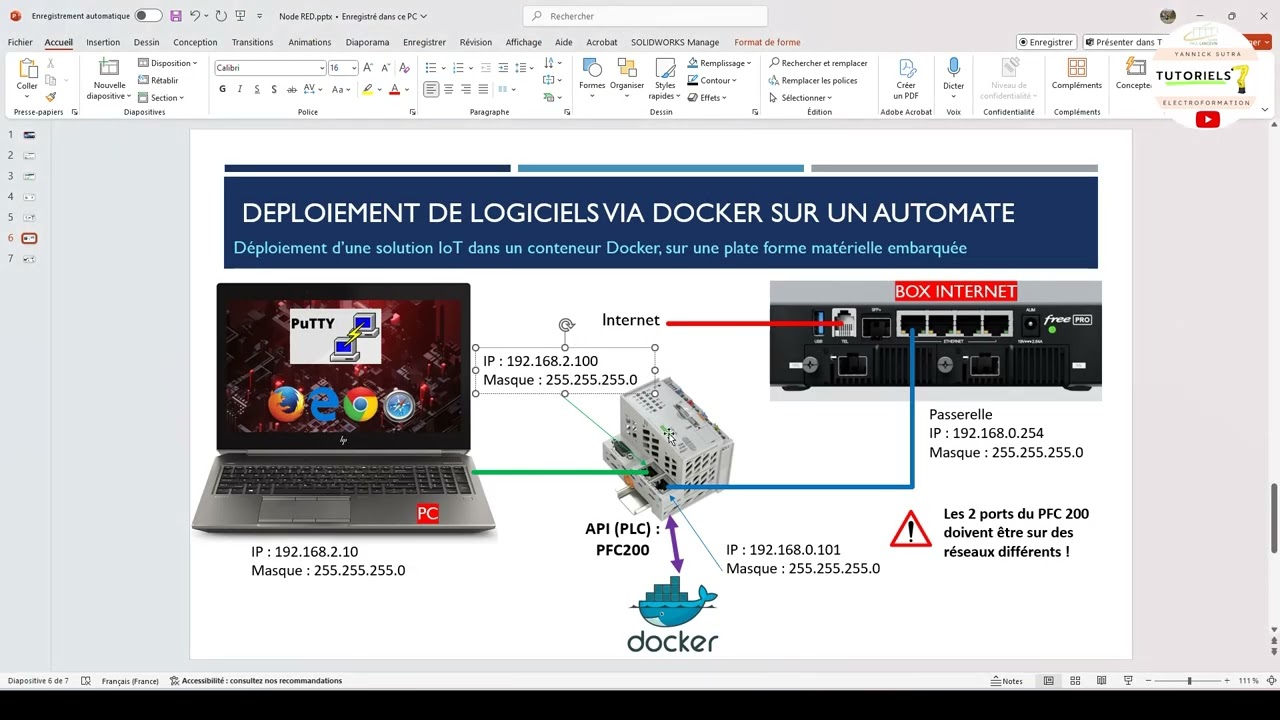
Task: Select slide 7 thumbnail in the slide panel
Action: (29, 259)
